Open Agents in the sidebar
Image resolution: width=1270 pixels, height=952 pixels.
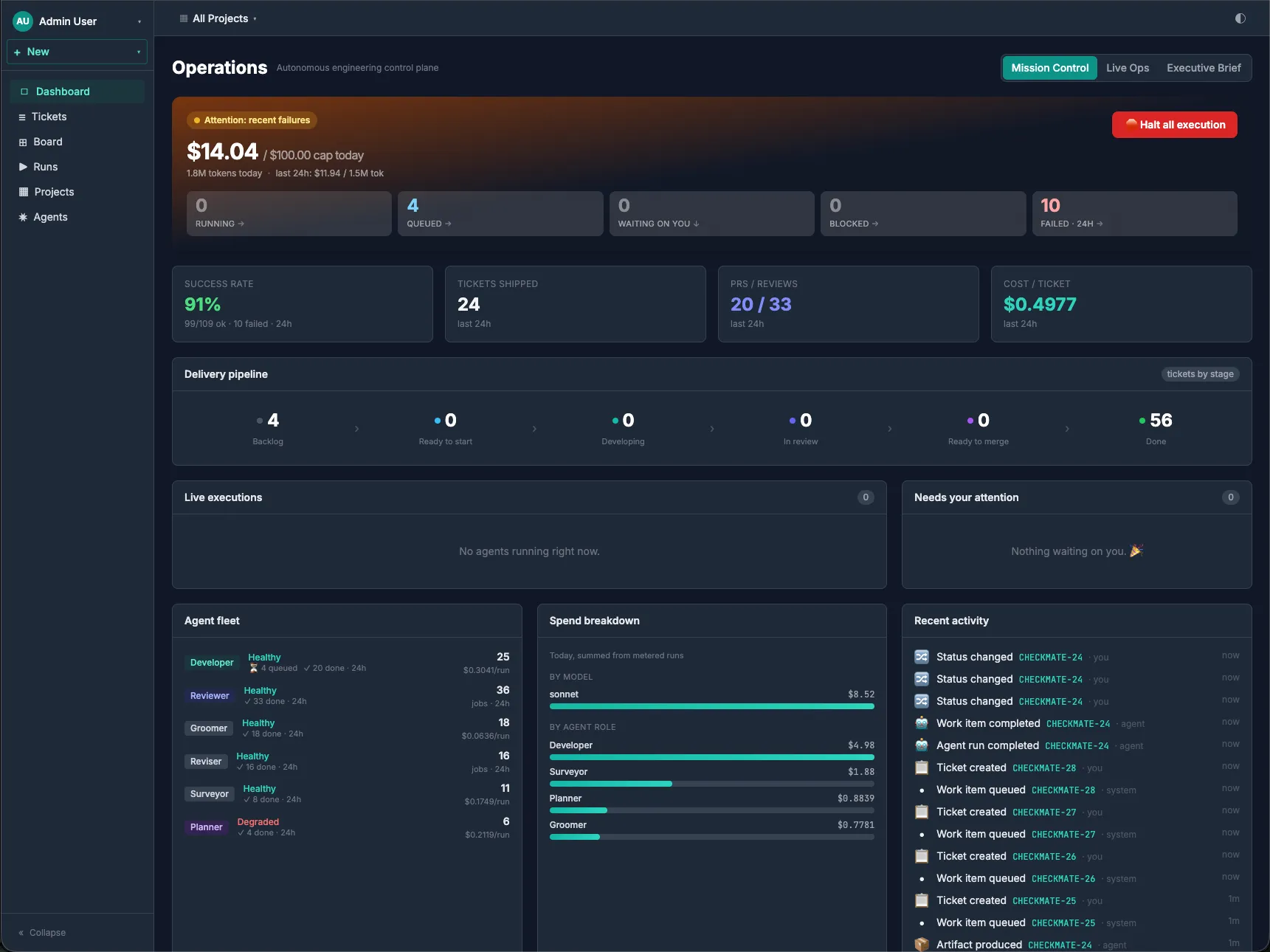(x=77, y=217)
